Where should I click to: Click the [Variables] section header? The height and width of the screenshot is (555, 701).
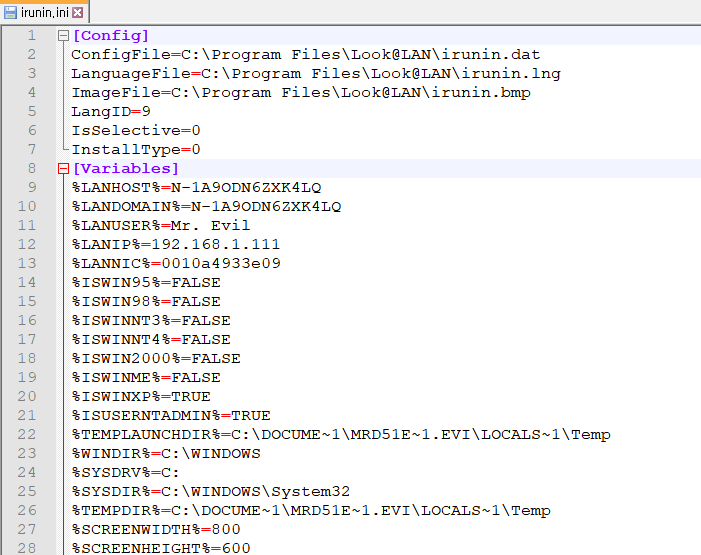[x=126, y=169]
